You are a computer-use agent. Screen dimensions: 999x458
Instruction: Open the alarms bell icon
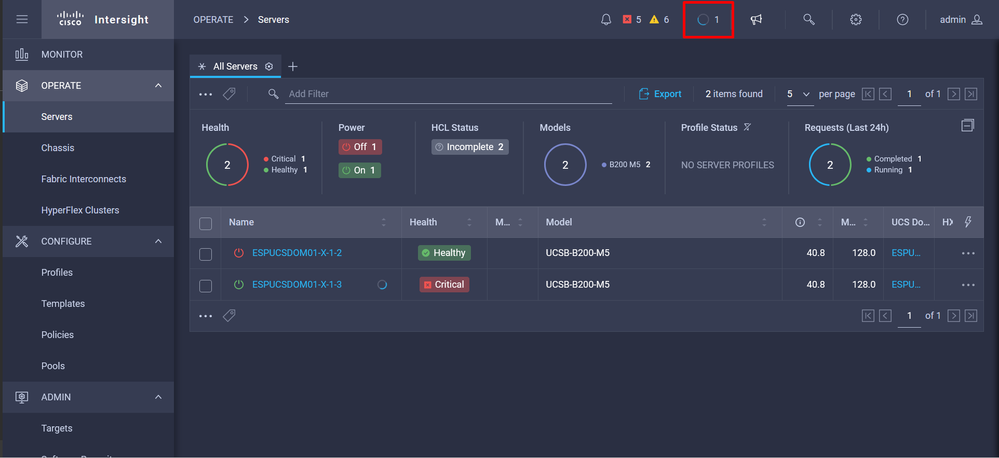click(x=606, y=20)
